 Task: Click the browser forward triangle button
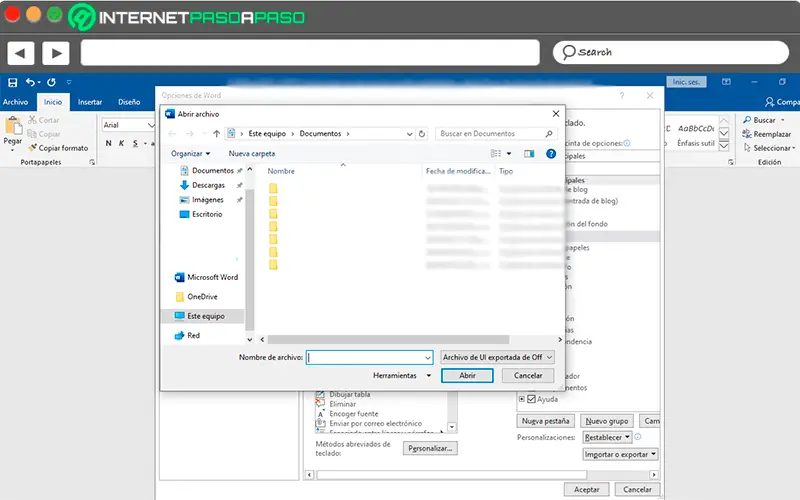pos(56,53)
